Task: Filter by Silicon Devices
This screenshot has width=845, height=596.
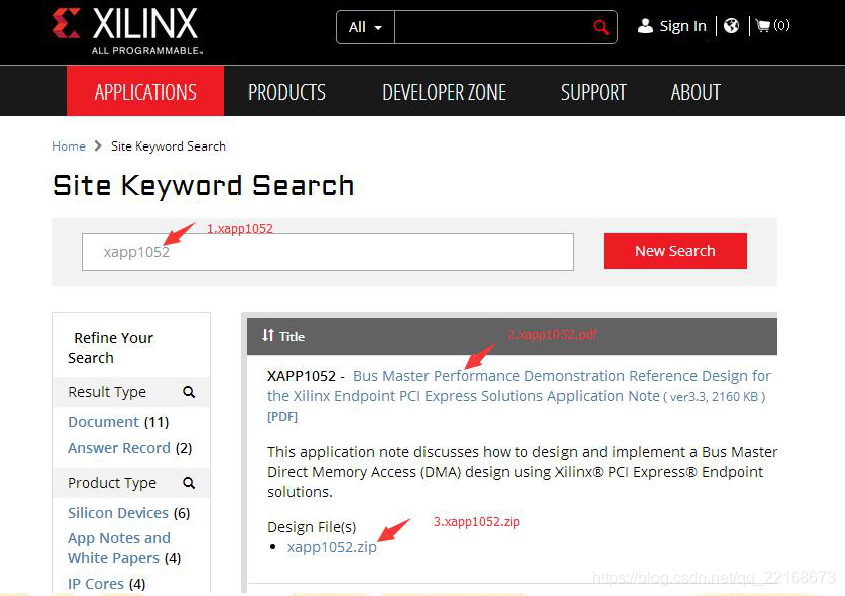Action: pyautogui.click(x=119, y=512)
